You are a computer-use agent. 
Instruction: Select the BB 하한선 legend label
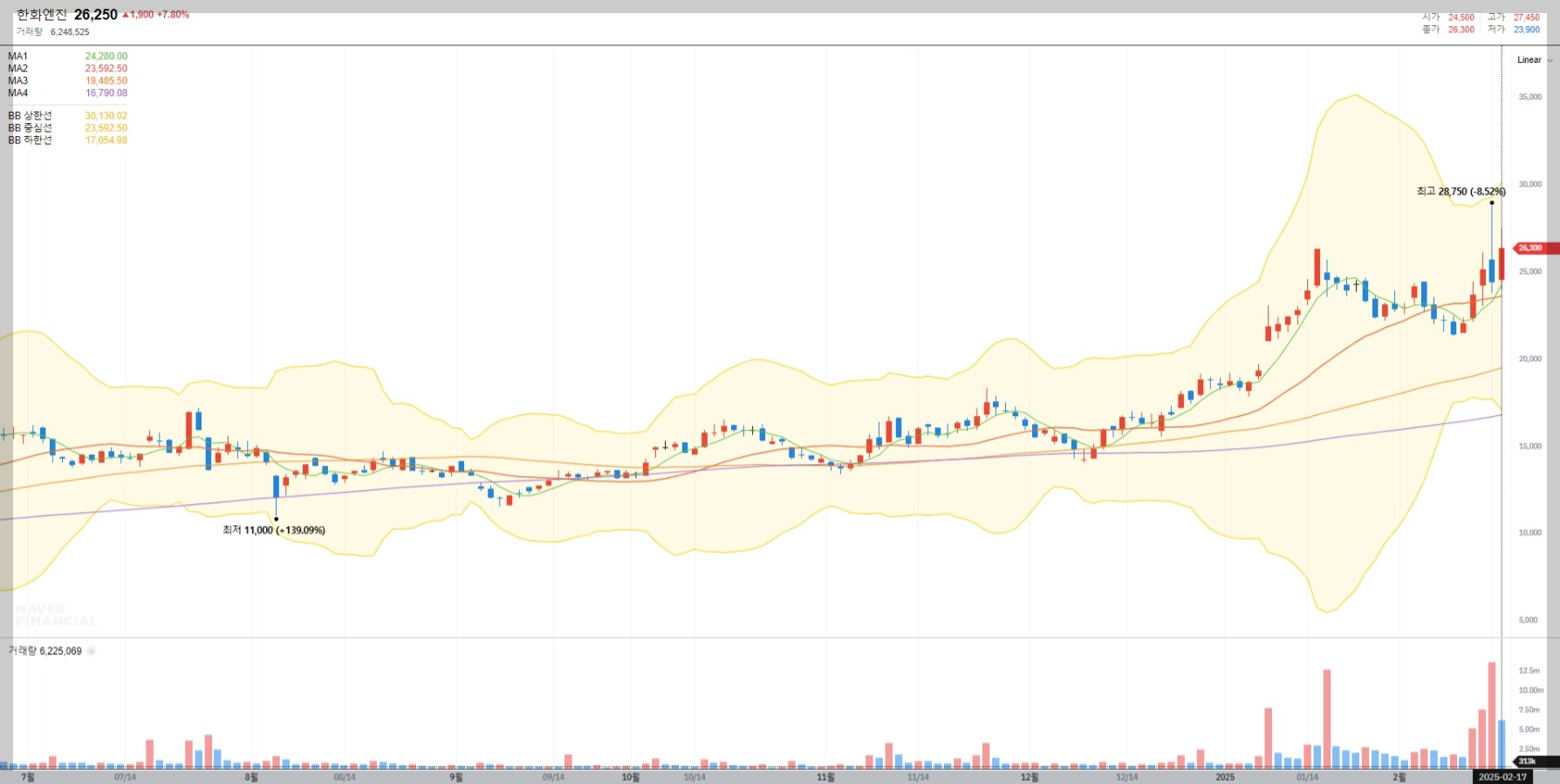pos(30,140)
